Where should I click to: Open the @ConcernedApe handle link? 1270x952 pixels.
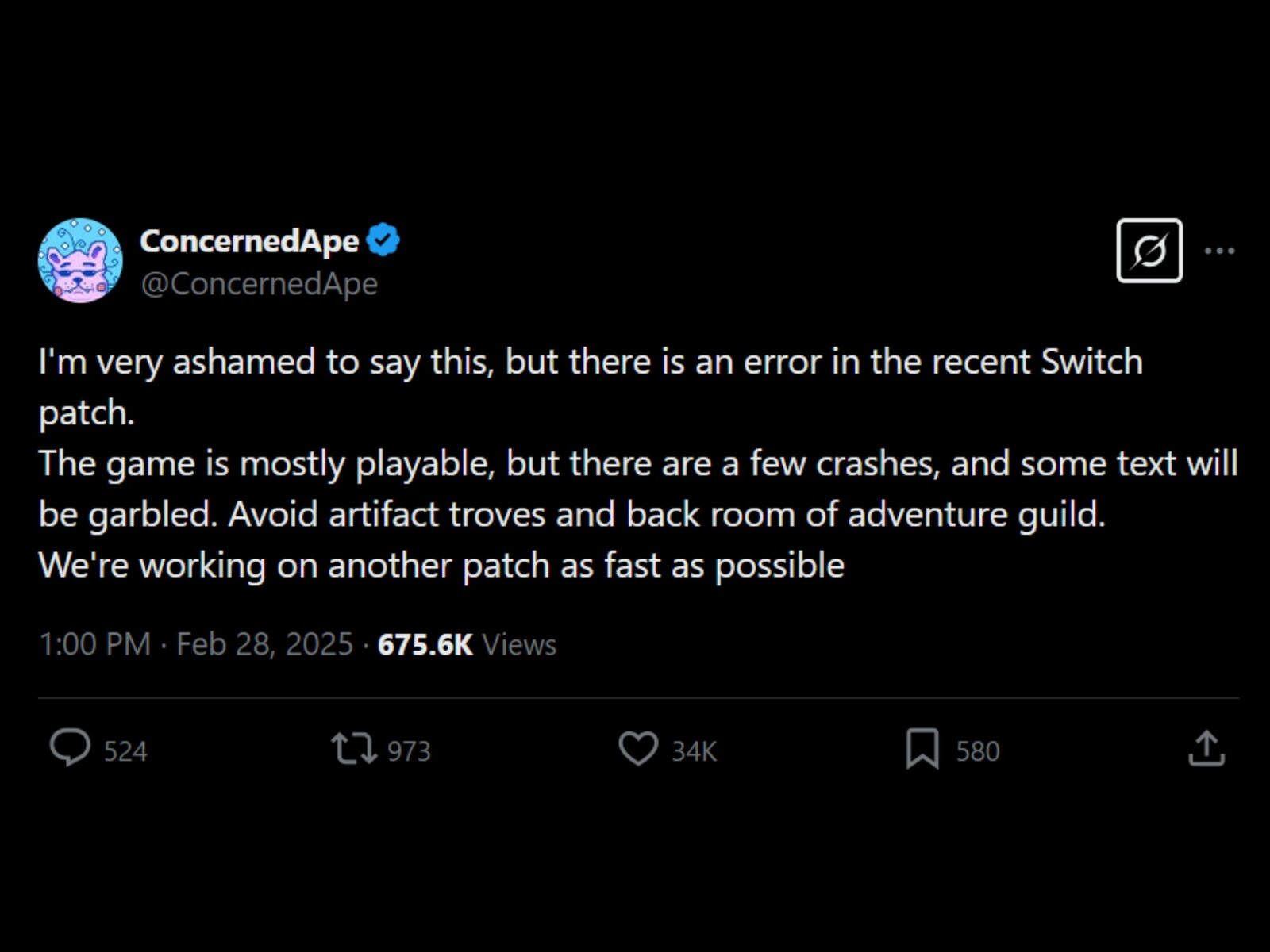click(259, 284)
